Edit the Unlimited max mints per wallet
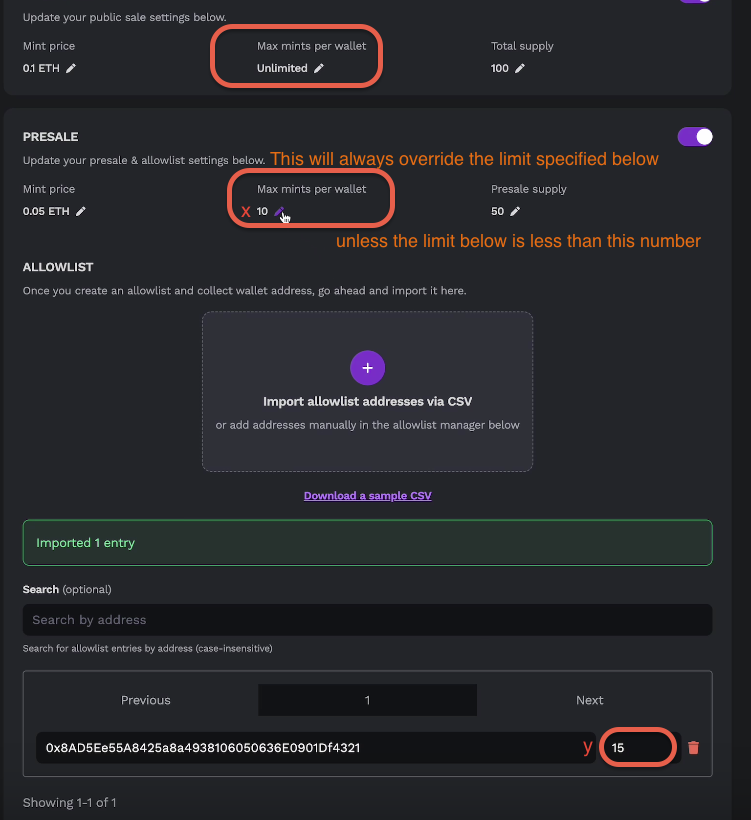 click(x=319, y=68)
